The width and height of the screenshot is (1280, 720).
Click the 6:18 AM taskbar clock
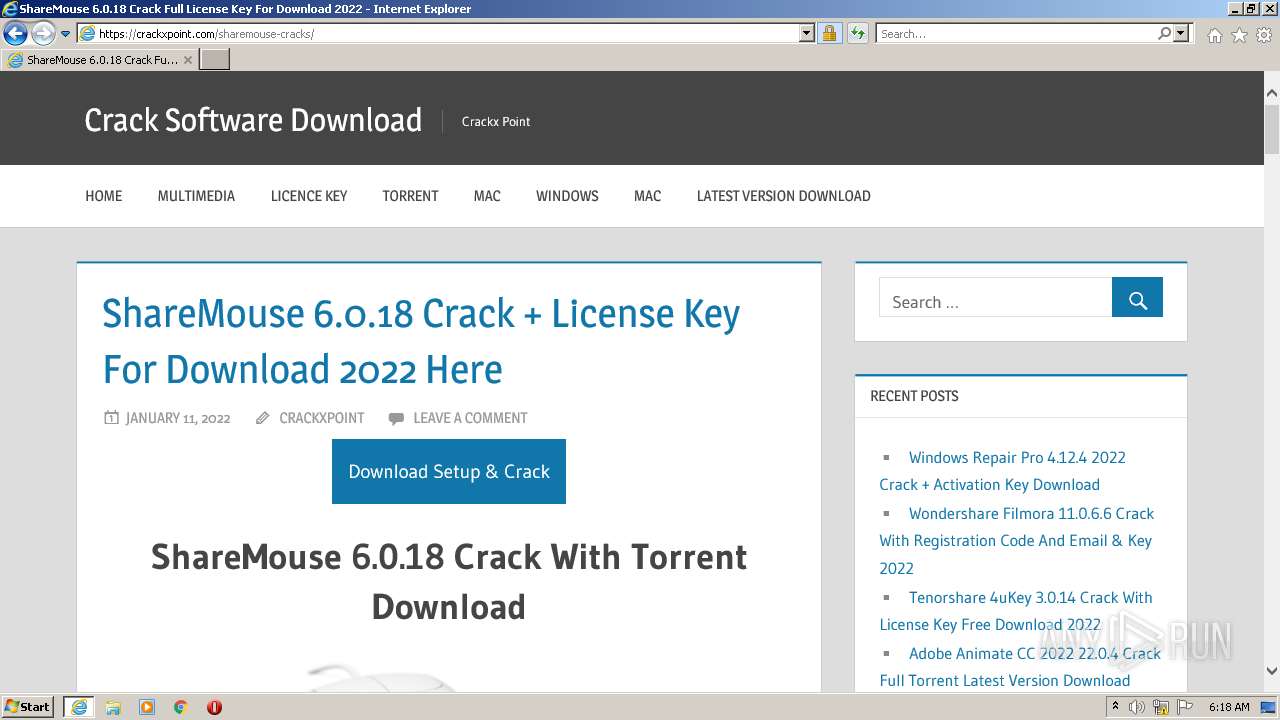pos(1229,707)
